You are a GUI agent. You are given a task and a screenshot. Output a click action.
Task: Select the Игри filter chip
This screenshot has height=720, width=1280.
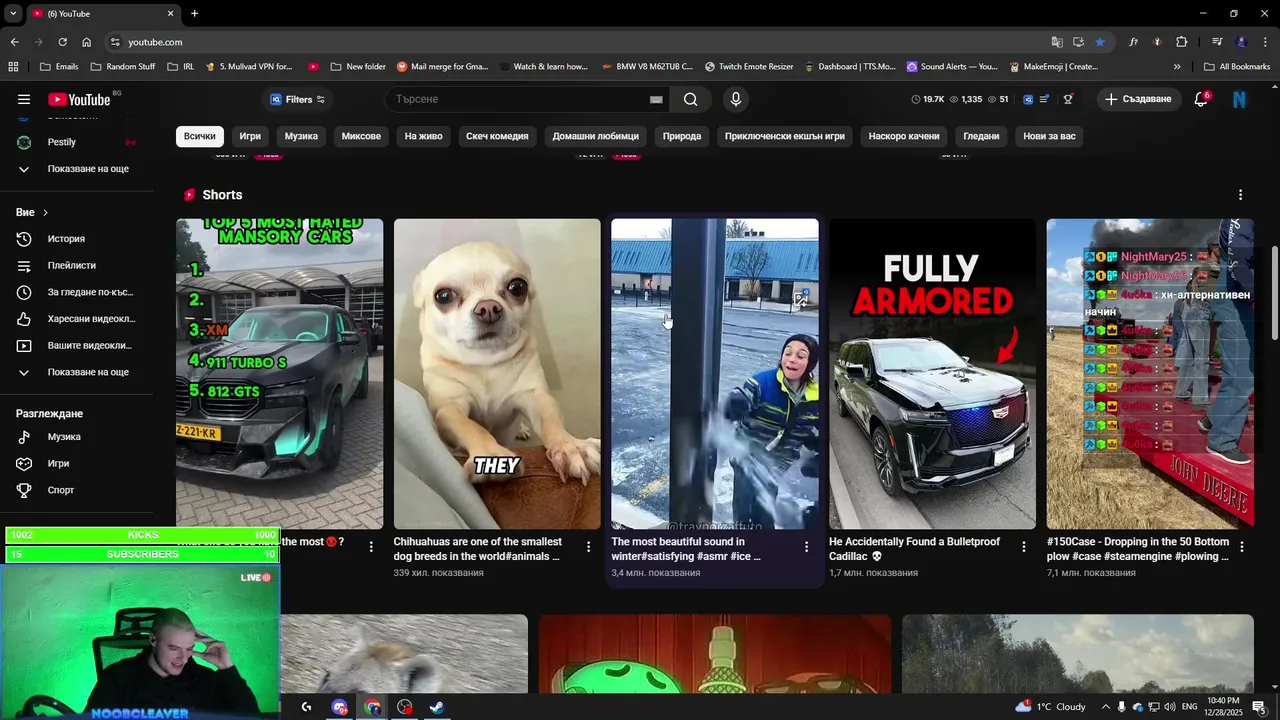pyautogui.click(x=250, y=136)
